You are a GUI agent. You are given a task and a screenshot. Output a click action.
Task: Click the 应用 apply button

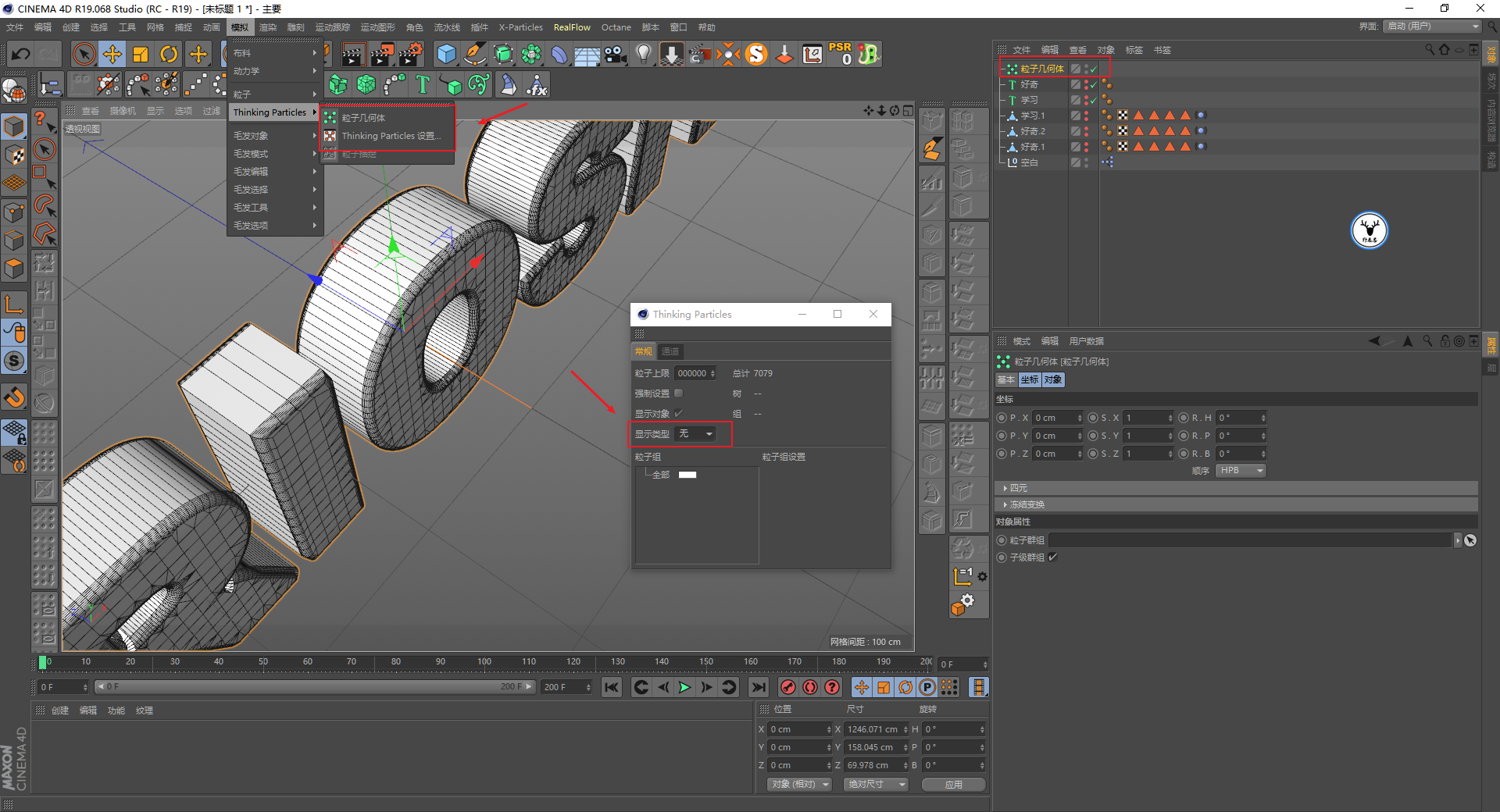[953, 785]
